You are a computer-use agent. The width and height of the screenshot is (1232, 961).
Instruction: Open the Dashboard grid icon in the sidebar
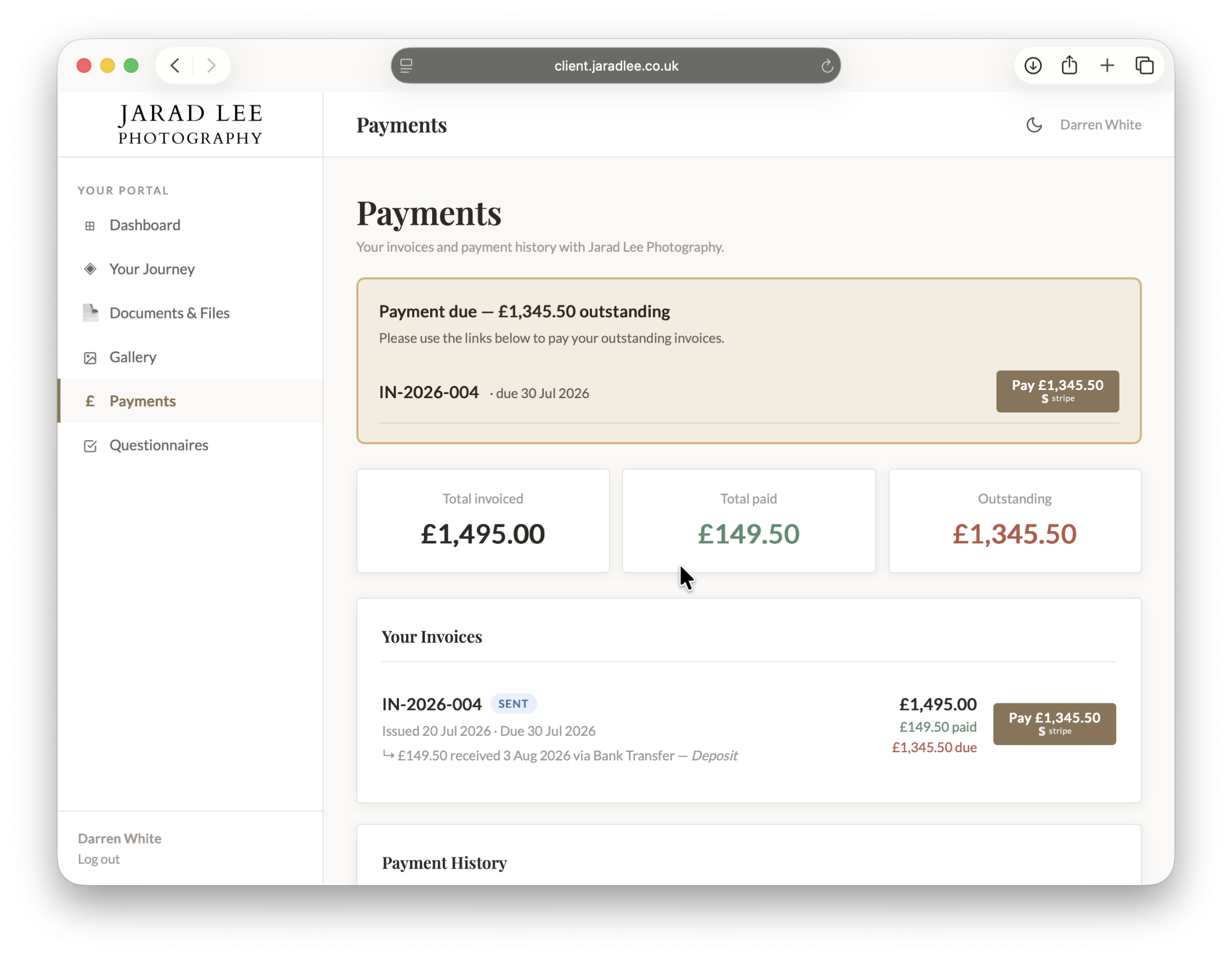pyautogui.click(x=90, y=226)
